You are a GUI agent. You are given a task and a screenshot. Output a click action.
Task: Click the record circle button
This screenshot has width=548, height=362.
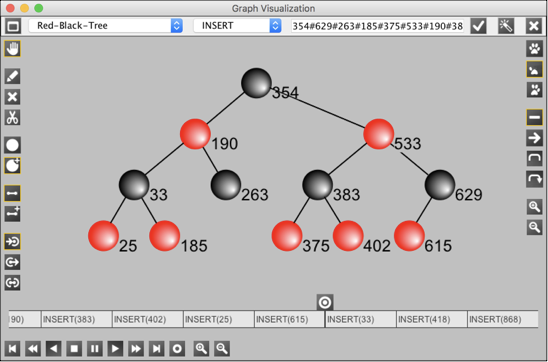click(x=177, y=348)
